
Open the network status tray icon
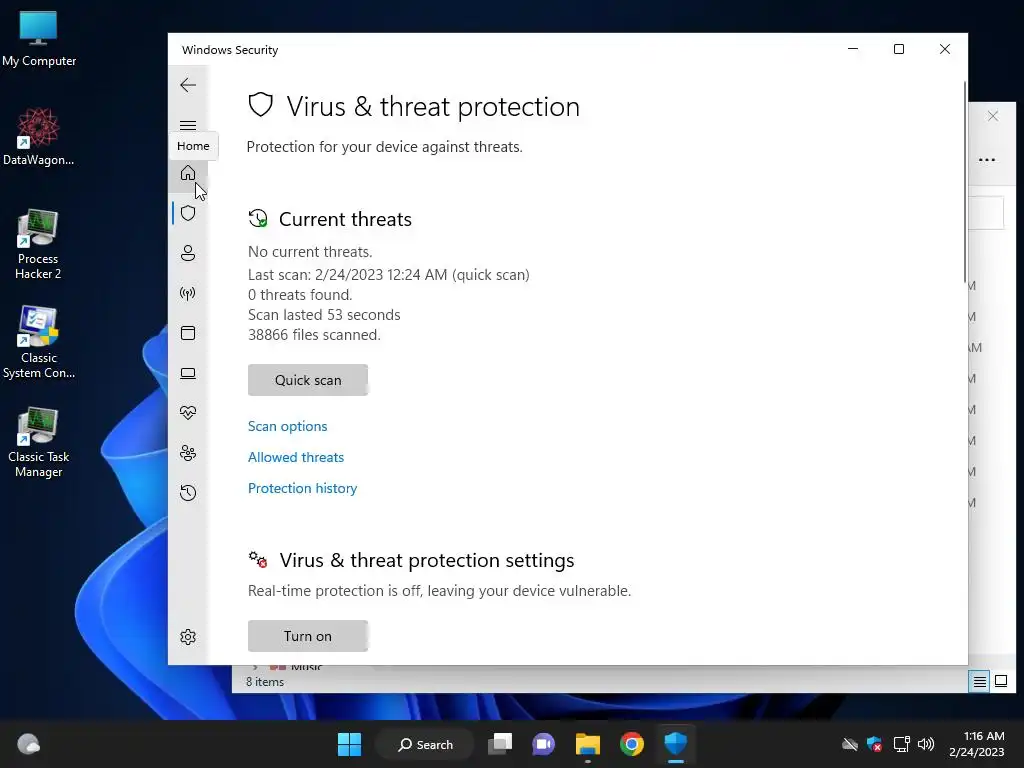[x=901, y=744]
